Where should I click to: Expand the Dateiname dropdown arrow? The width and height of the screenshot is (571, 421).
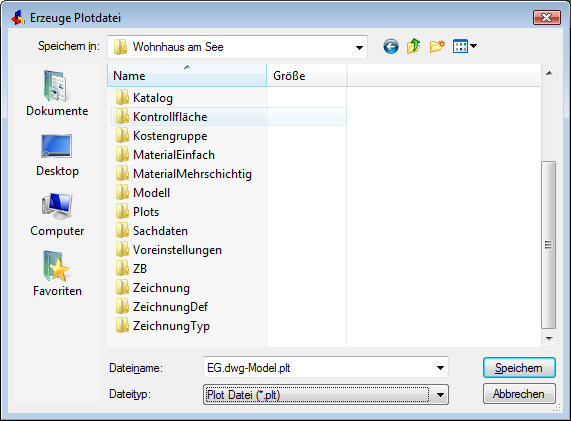click(x=440, y=368)
